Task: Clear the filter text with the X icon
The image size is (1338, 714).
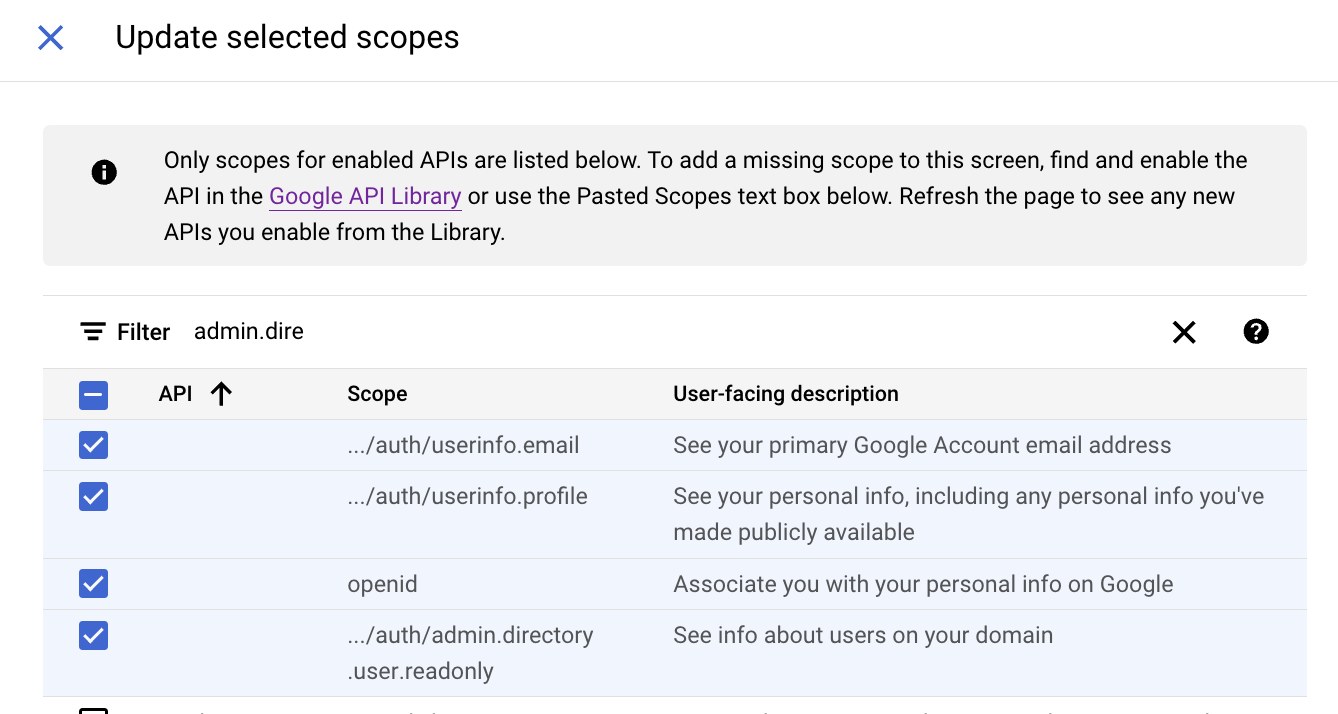Action: coord(1184,332)
